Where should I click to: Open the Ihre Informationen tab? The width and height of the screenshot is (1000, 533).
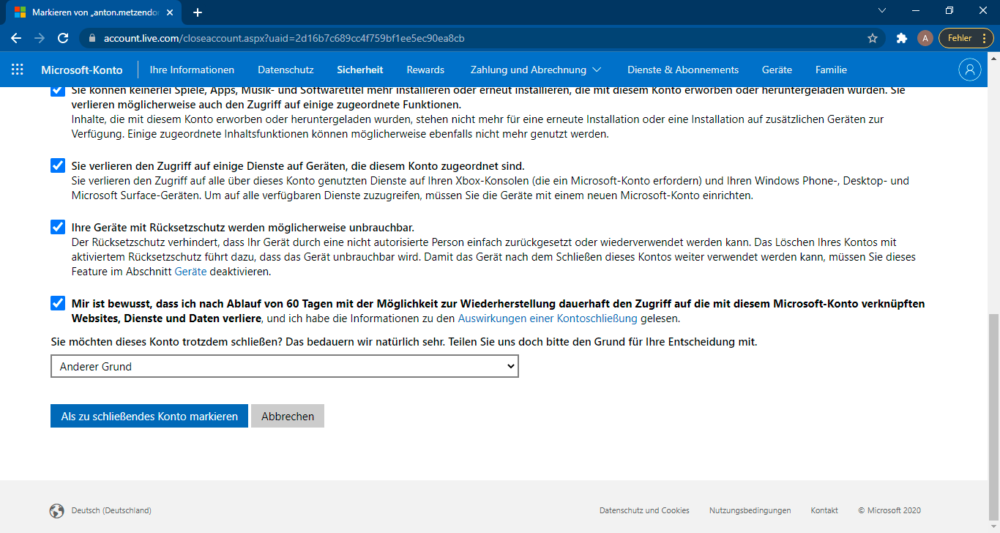point(192,69)
